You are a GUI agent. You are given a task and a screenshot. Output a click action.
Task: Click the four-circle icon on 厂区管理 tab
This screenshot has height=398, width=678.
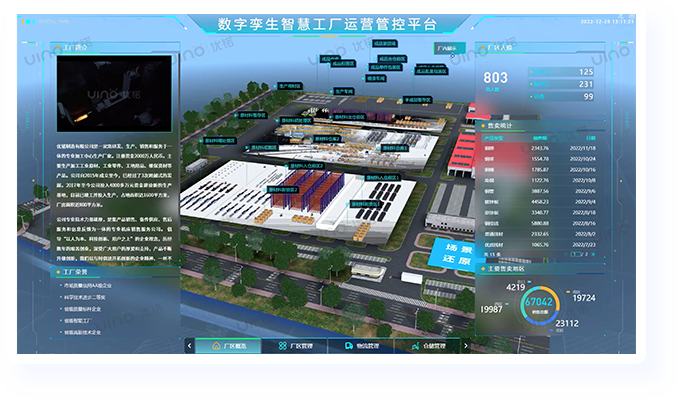click(x=282, y=346)
